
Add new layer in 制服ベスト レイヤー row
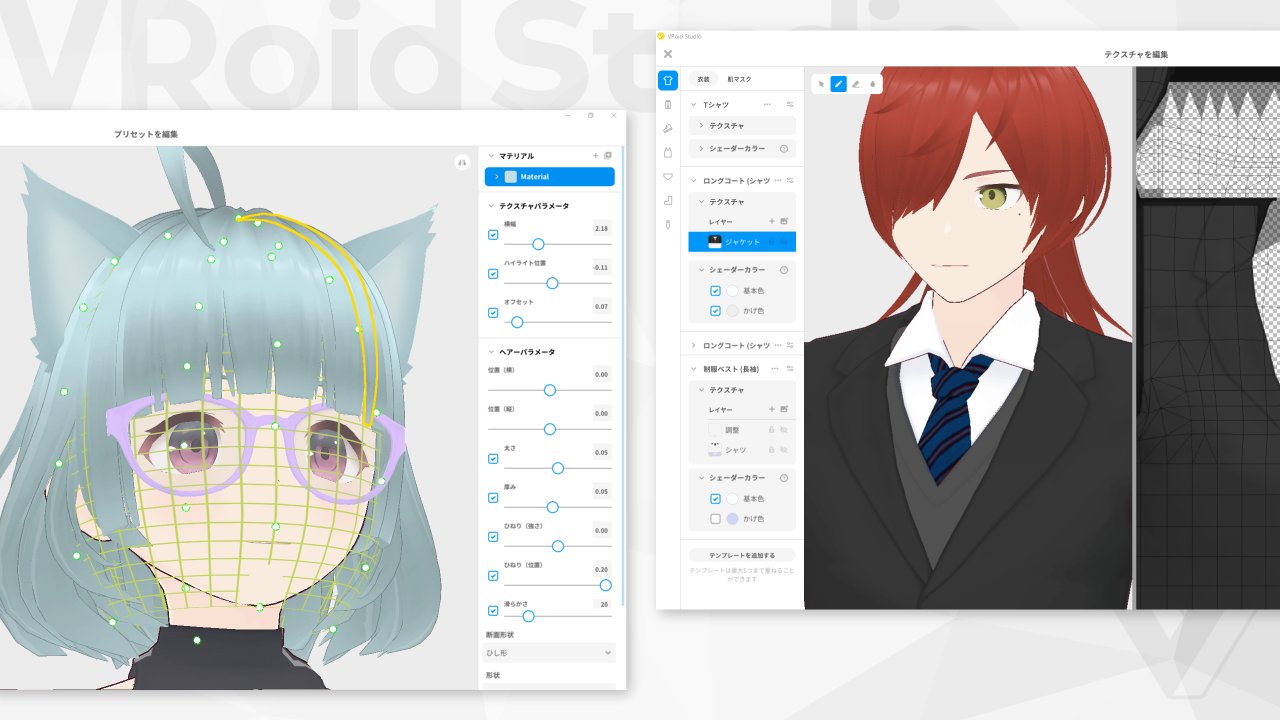771,409
